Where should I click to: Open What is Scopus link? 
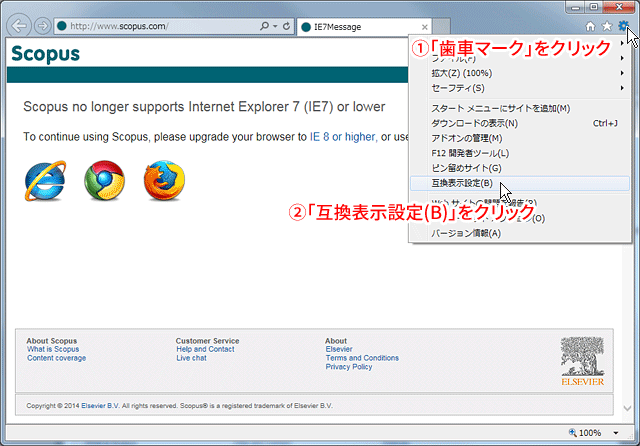tap(53, 349)
